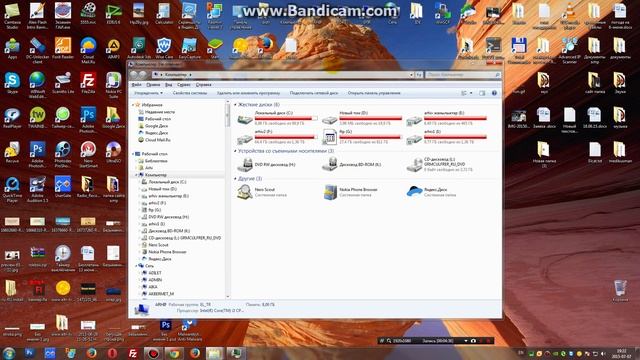Click Свойства системы toolbar button

190,93
